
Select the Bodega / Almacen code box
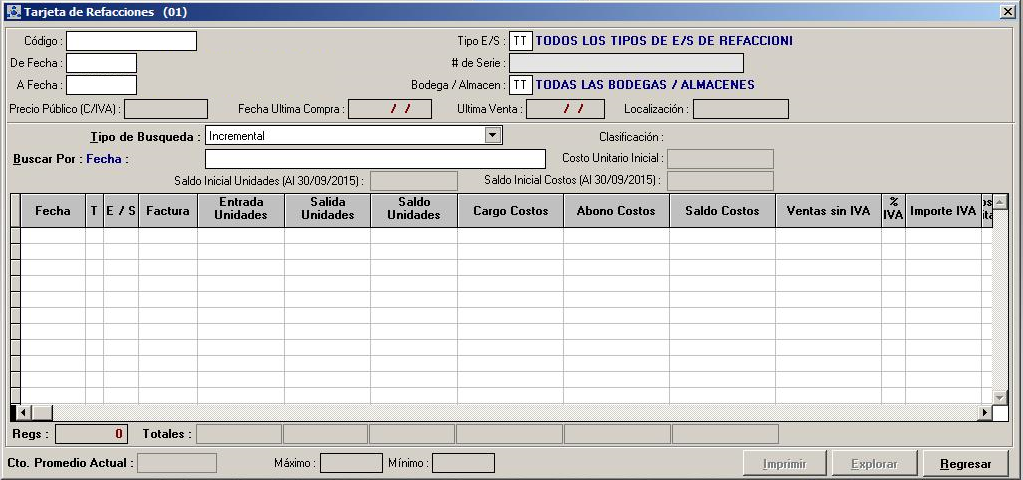[x=520, y=85]
